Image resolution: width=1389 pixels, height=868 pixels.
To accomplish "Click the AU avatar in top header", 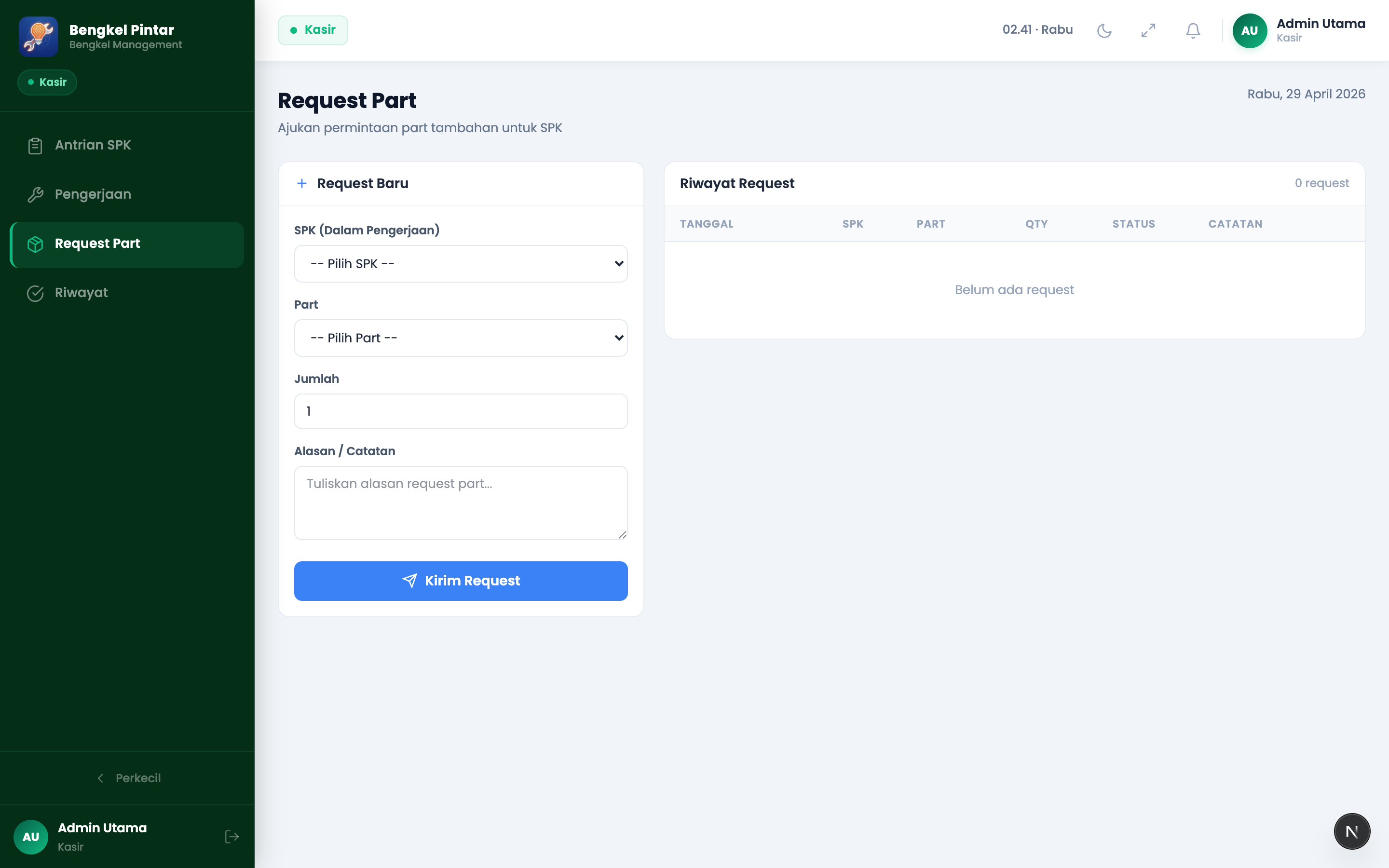I will point(1250,30).
